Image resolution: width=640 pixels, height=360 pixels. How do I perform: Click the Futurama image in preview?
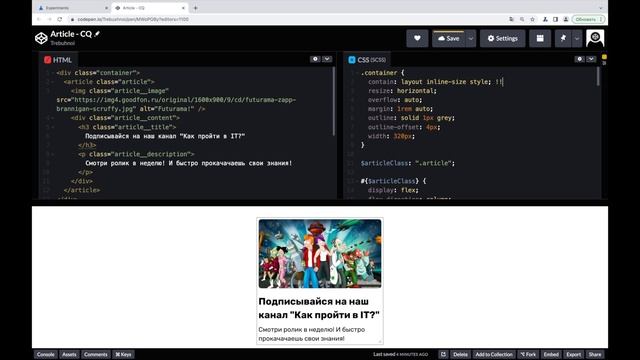point(320,253)
